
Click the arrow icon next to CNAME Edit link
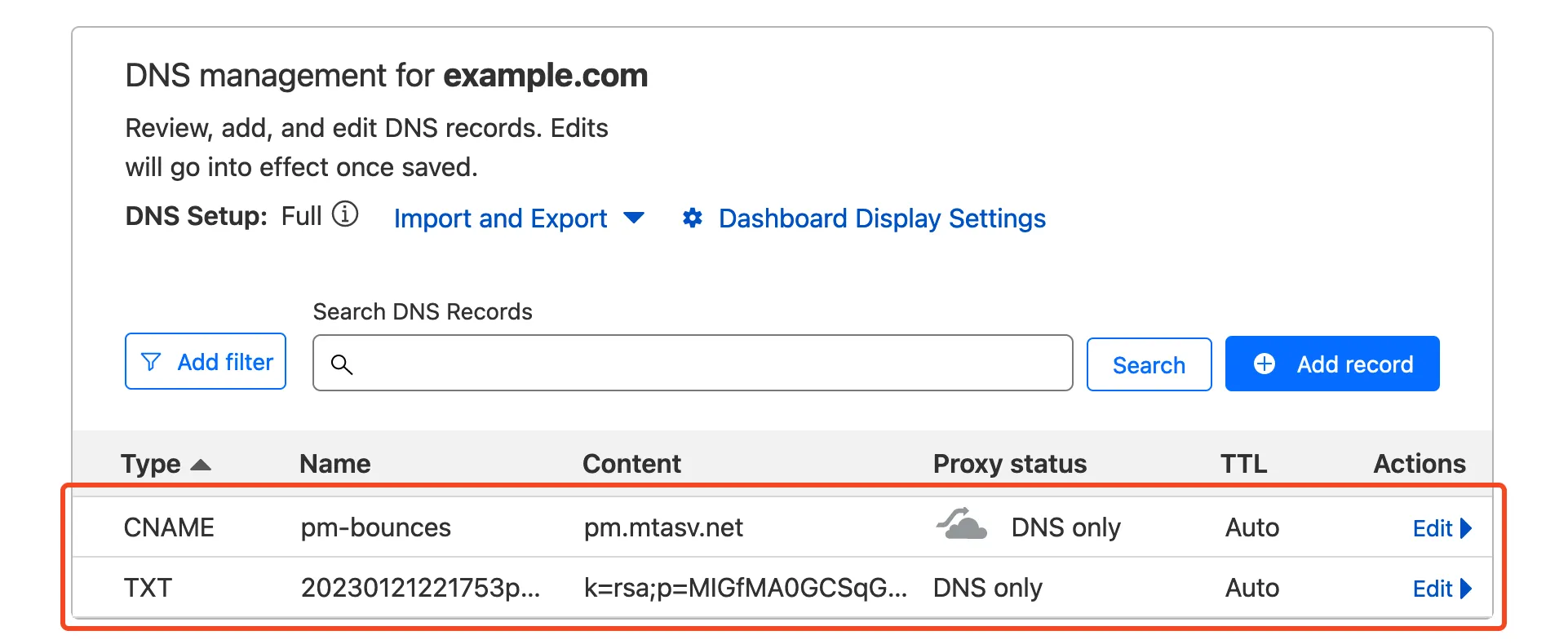1467,529
